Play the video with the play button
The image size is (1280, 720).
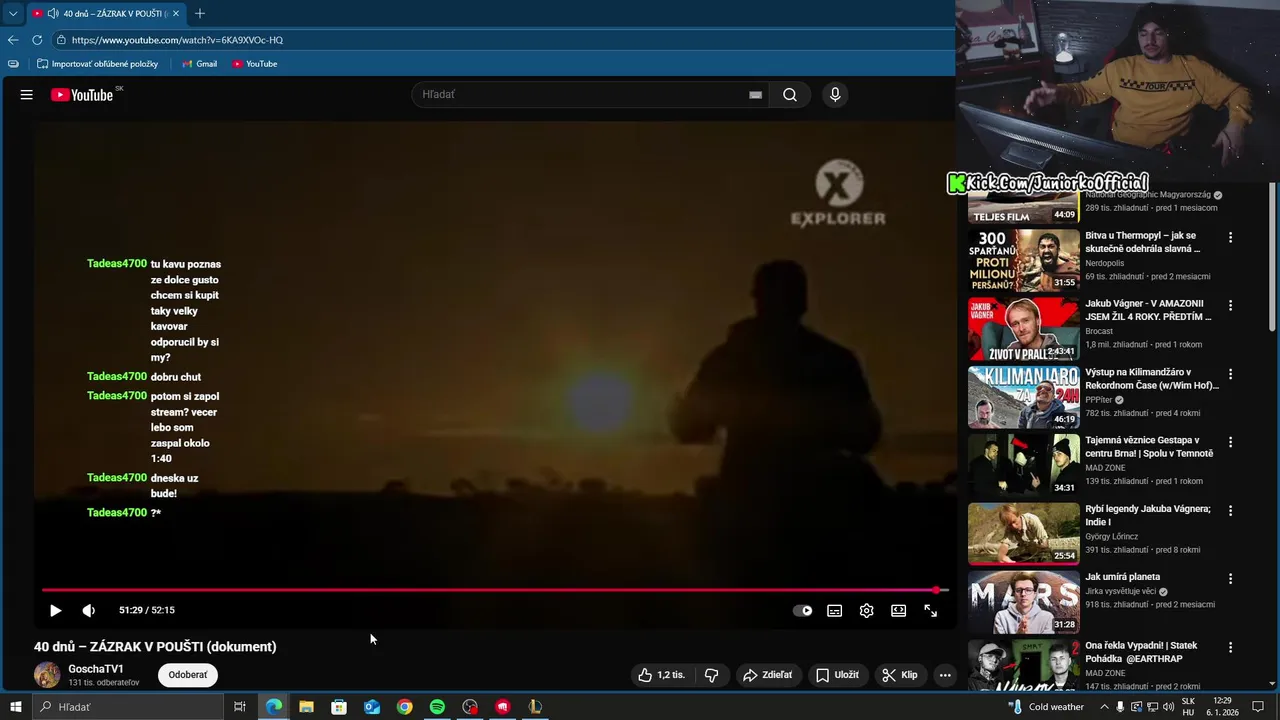(x=56, y=610)
